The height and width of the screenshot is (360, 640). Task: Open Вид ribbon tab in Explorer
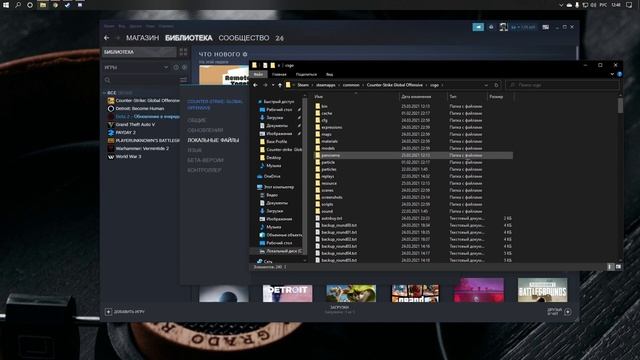(329, 74)
